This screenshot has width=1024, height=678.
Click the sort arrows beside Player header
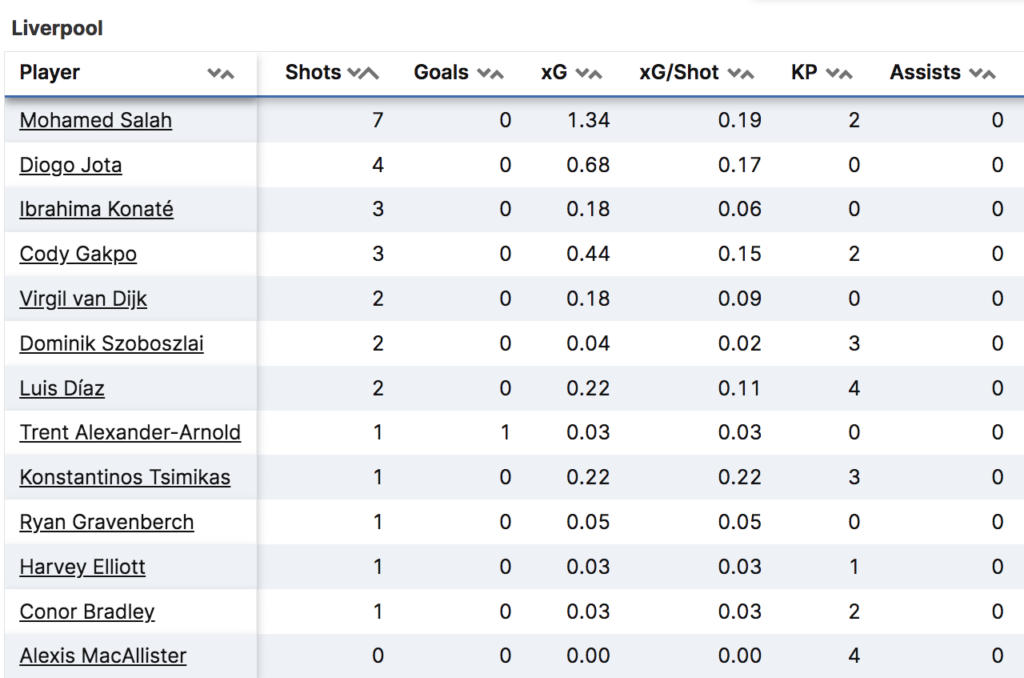(x=221, y=74)
